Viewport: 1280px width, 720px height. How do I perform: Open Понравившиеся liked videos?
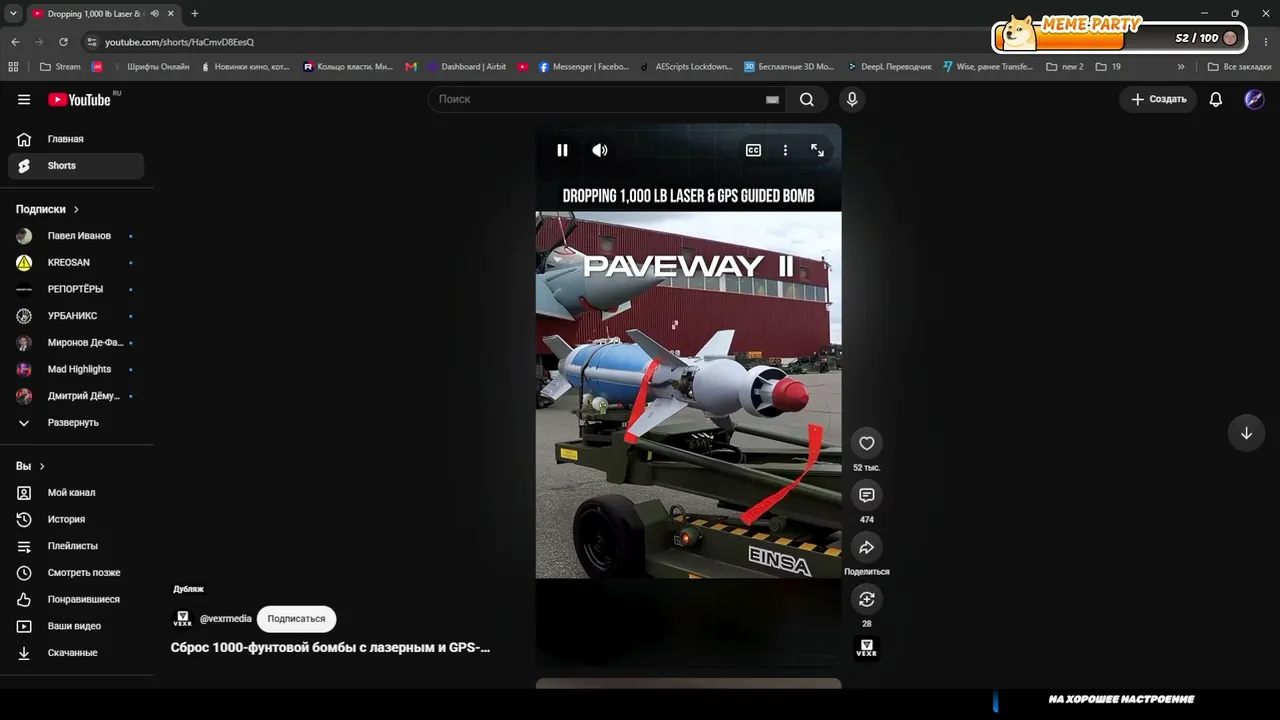coord(76,599)
